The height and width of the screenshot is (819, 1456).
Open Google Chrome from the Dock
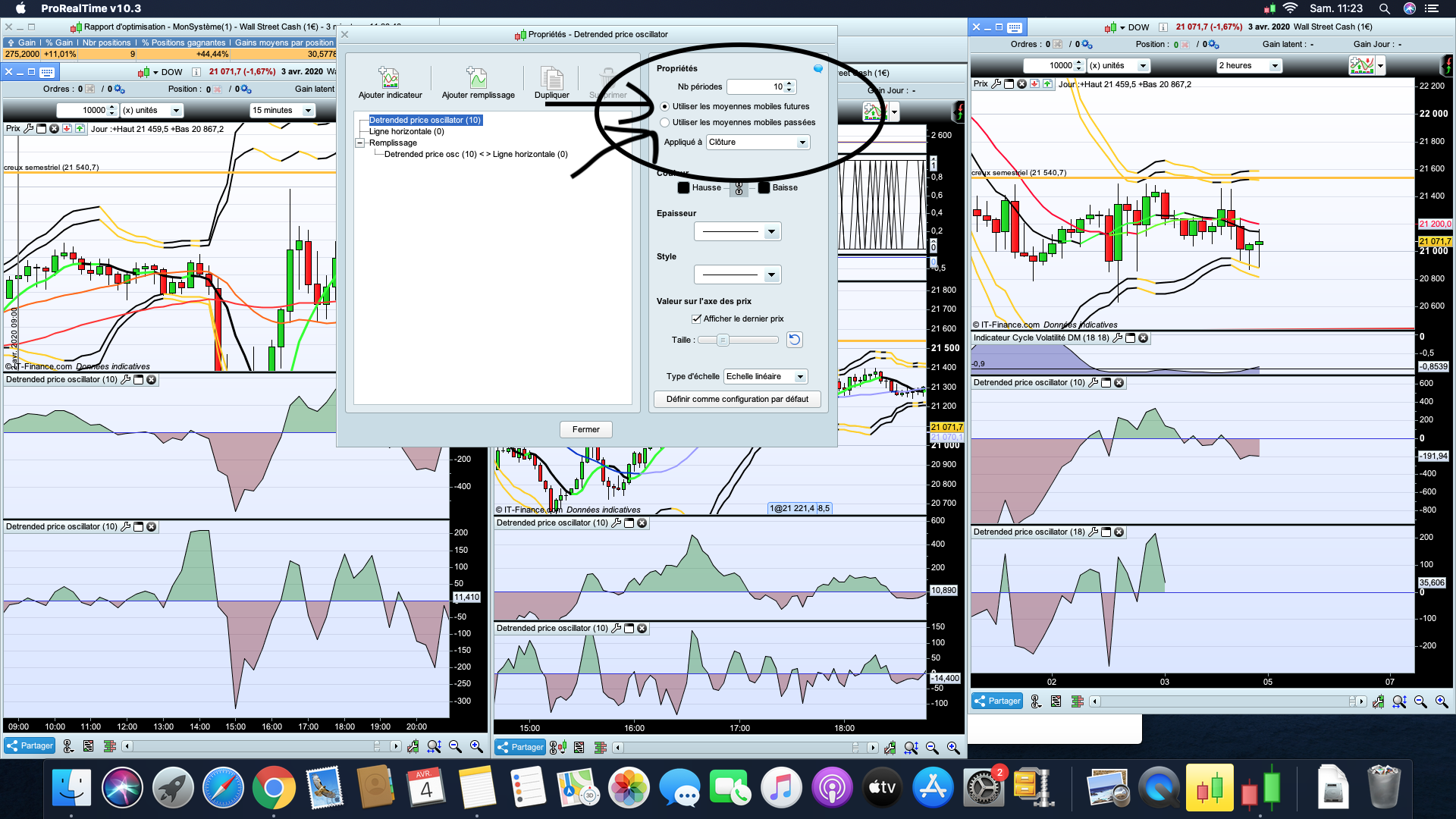click(274, 789)
